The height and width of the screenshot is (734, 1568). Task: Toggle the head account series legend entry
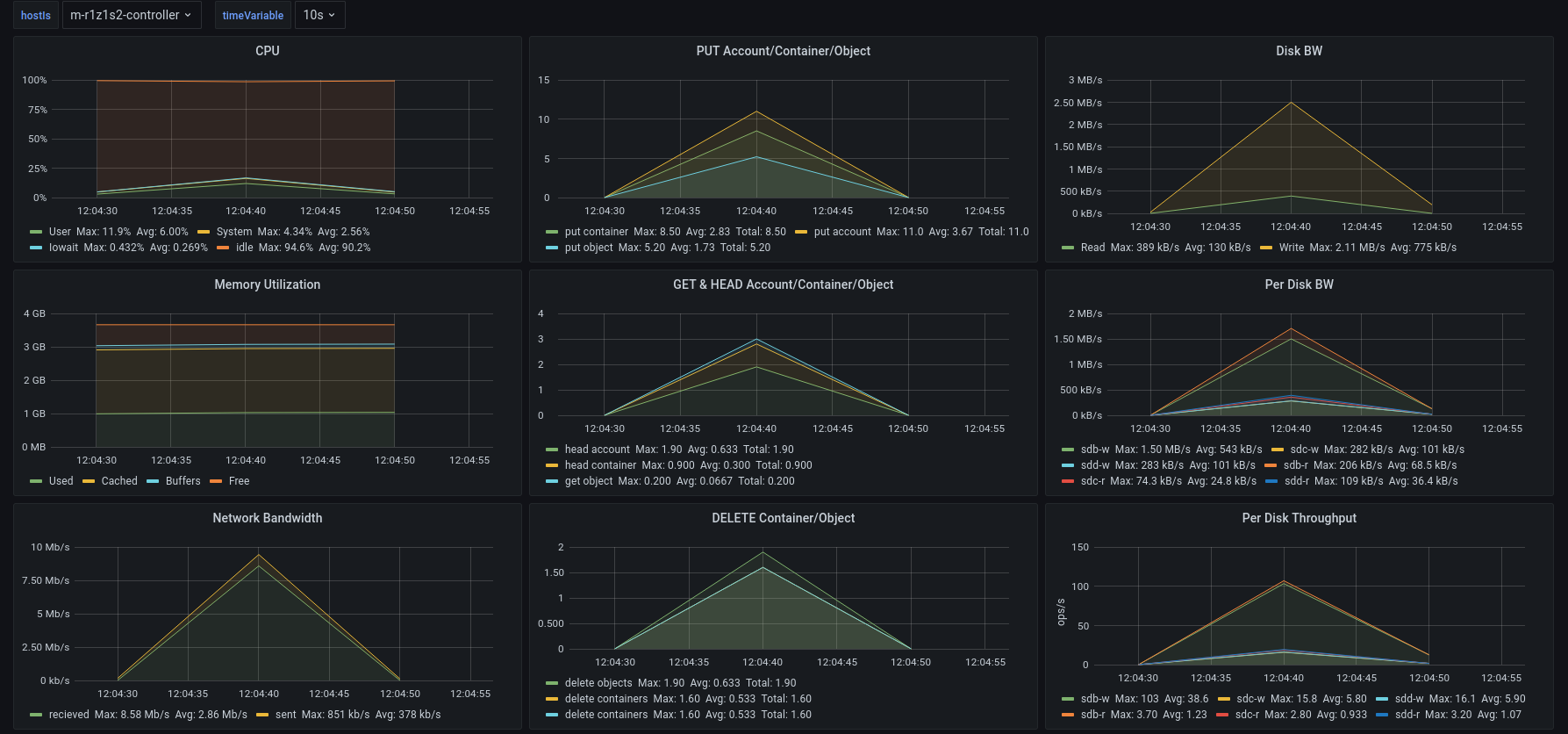[x=597, y=450]
